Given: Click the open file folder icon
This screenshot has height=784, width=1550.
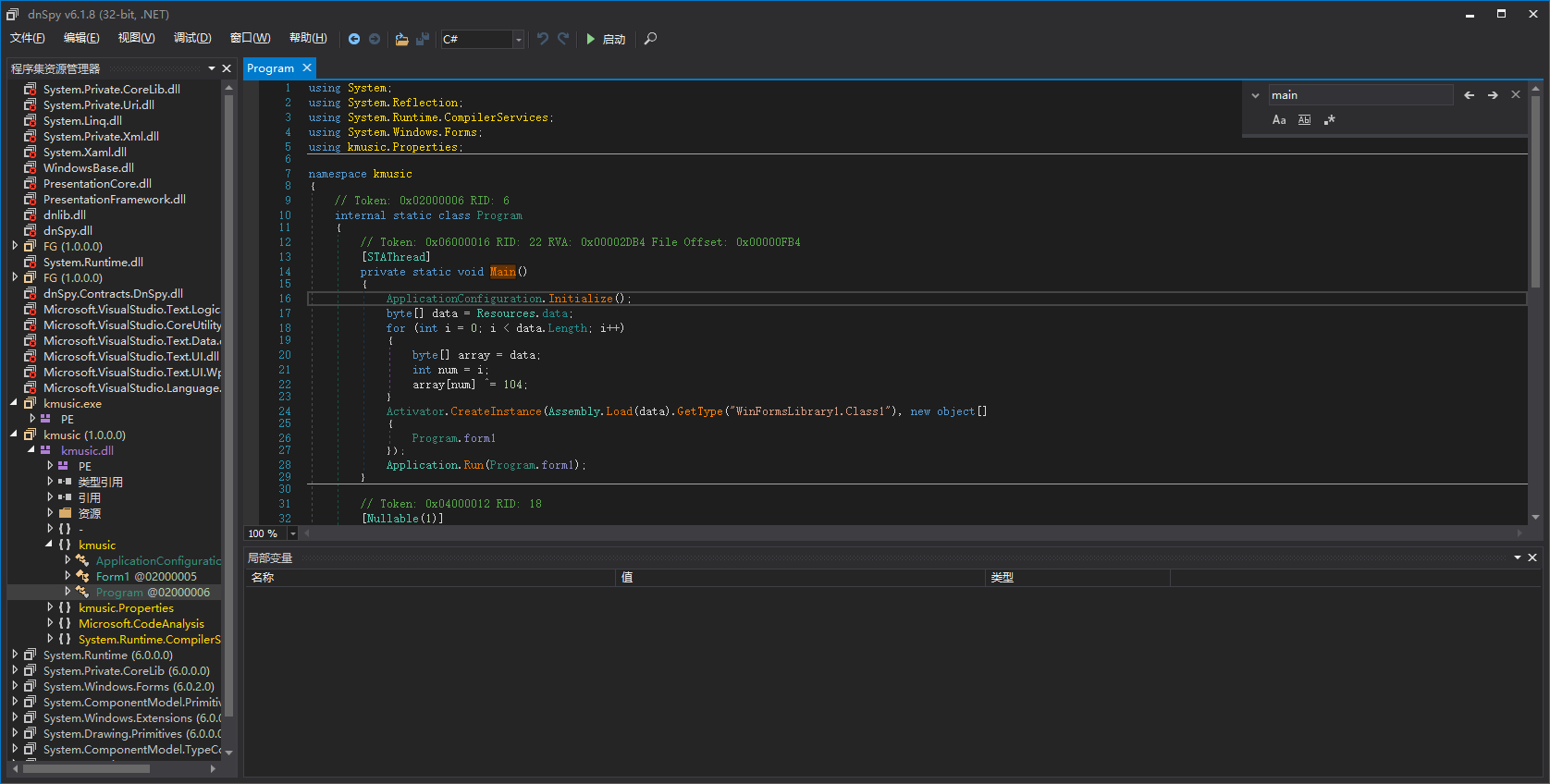Looking at the screenshot, I should click(401, 39).
